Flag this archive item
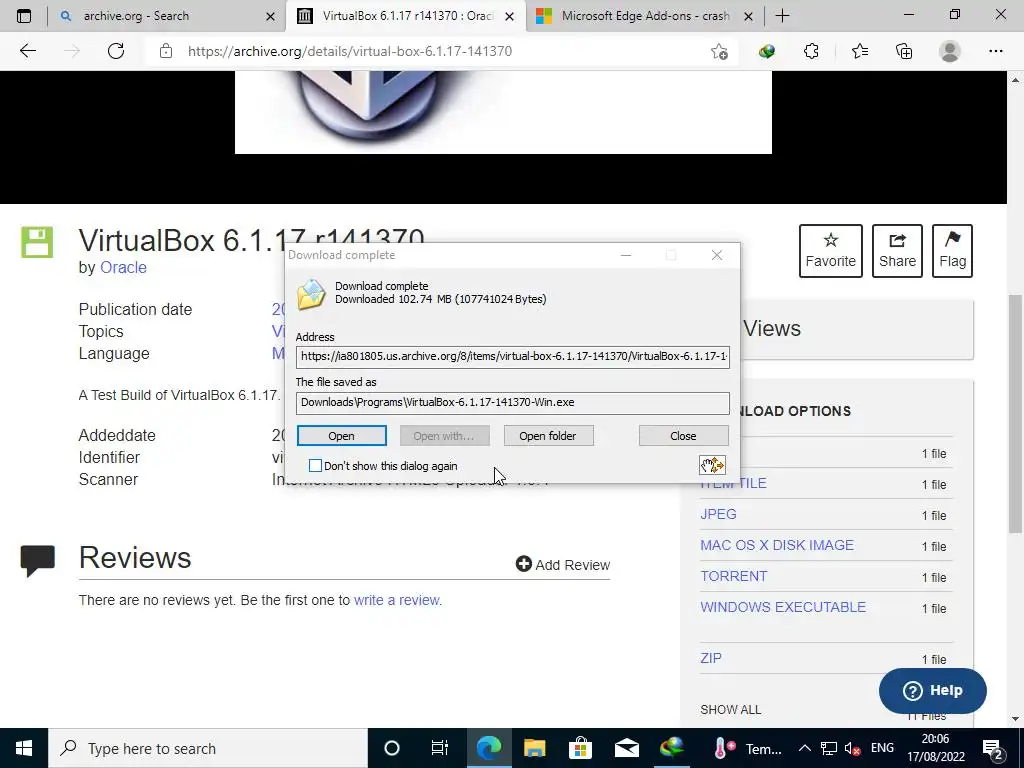This screenshot has width=1024, height=768. click(952, 251)
